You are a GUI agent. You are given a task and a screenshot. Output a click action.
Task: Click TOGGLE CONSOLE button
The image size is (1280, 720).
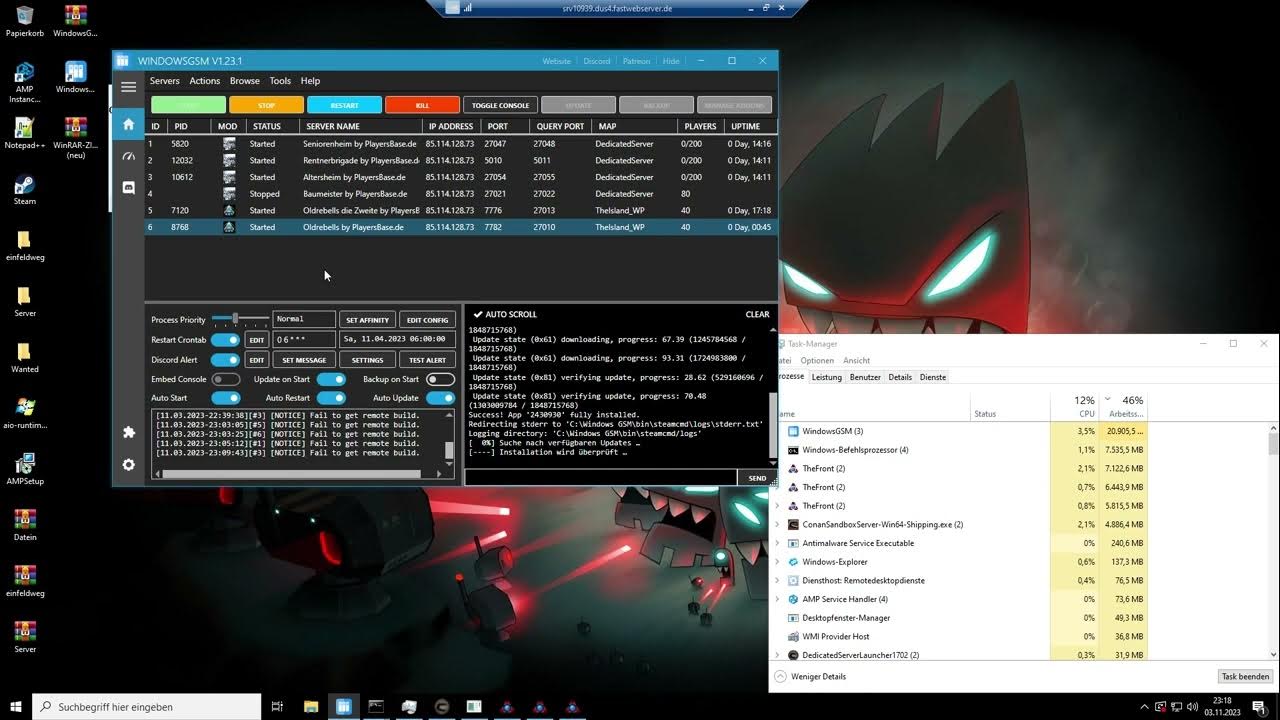pos(500,105)
